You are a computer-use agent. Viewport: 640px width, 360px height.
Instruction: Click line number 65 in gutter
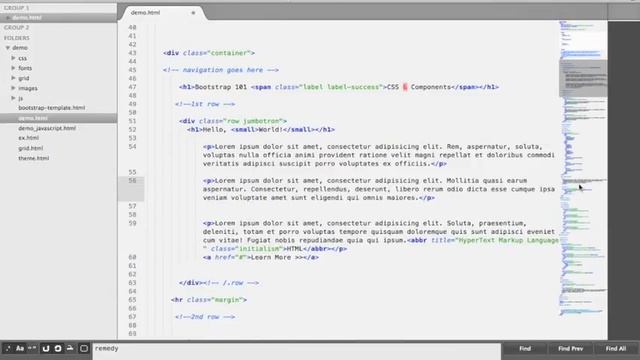132,300
